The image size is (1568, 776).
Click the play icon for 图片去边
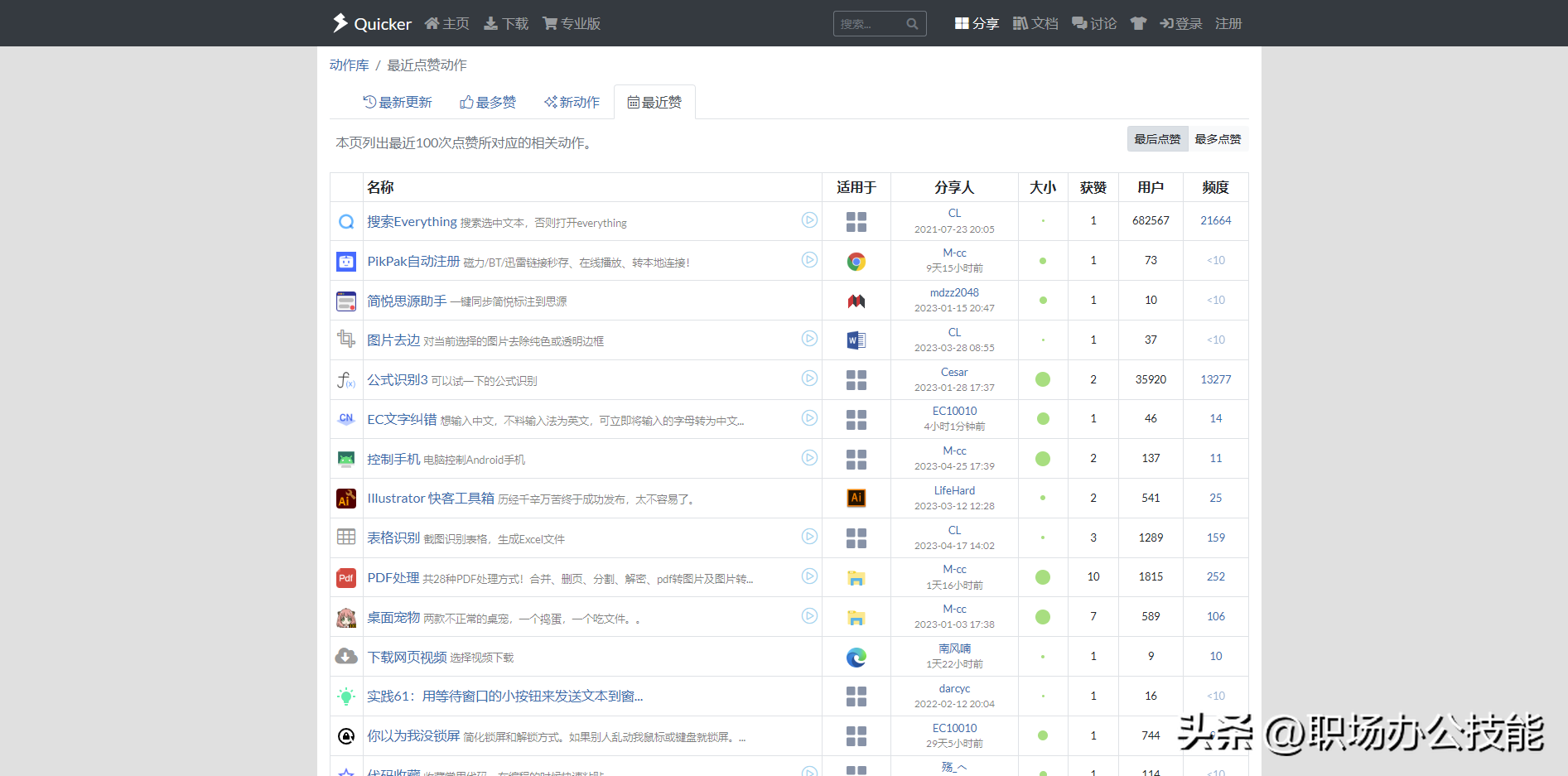coord(809,339)
